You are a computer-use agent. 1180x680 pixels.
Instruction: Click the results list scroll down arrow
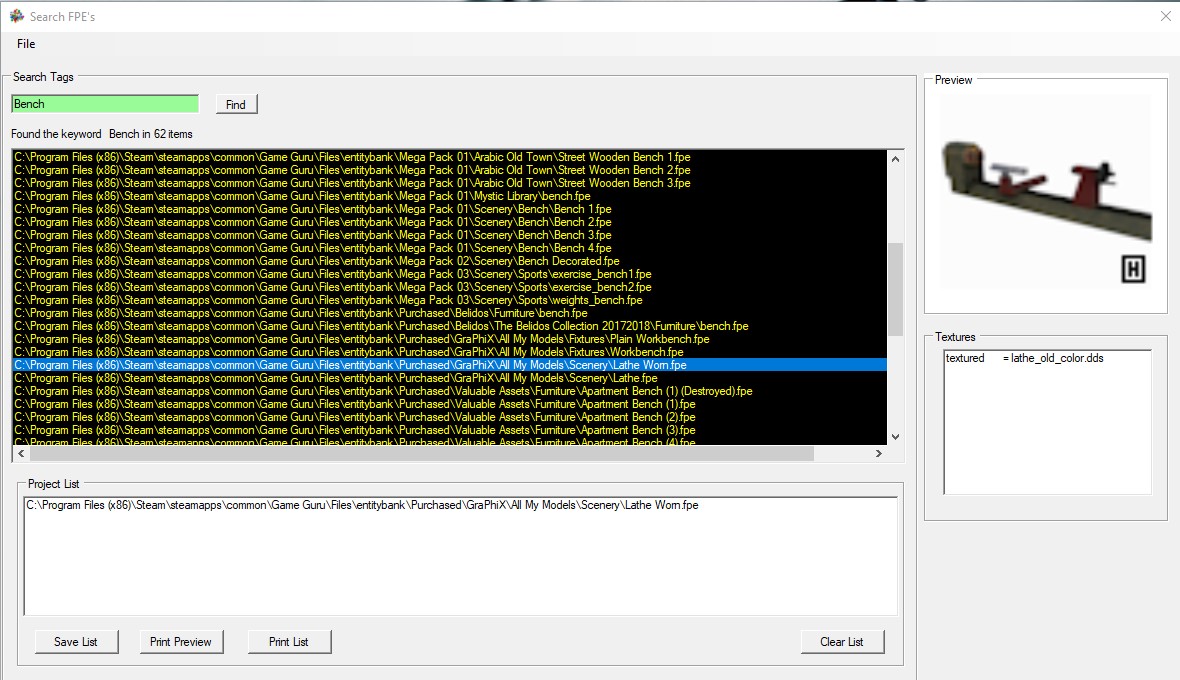click(896, 436)
